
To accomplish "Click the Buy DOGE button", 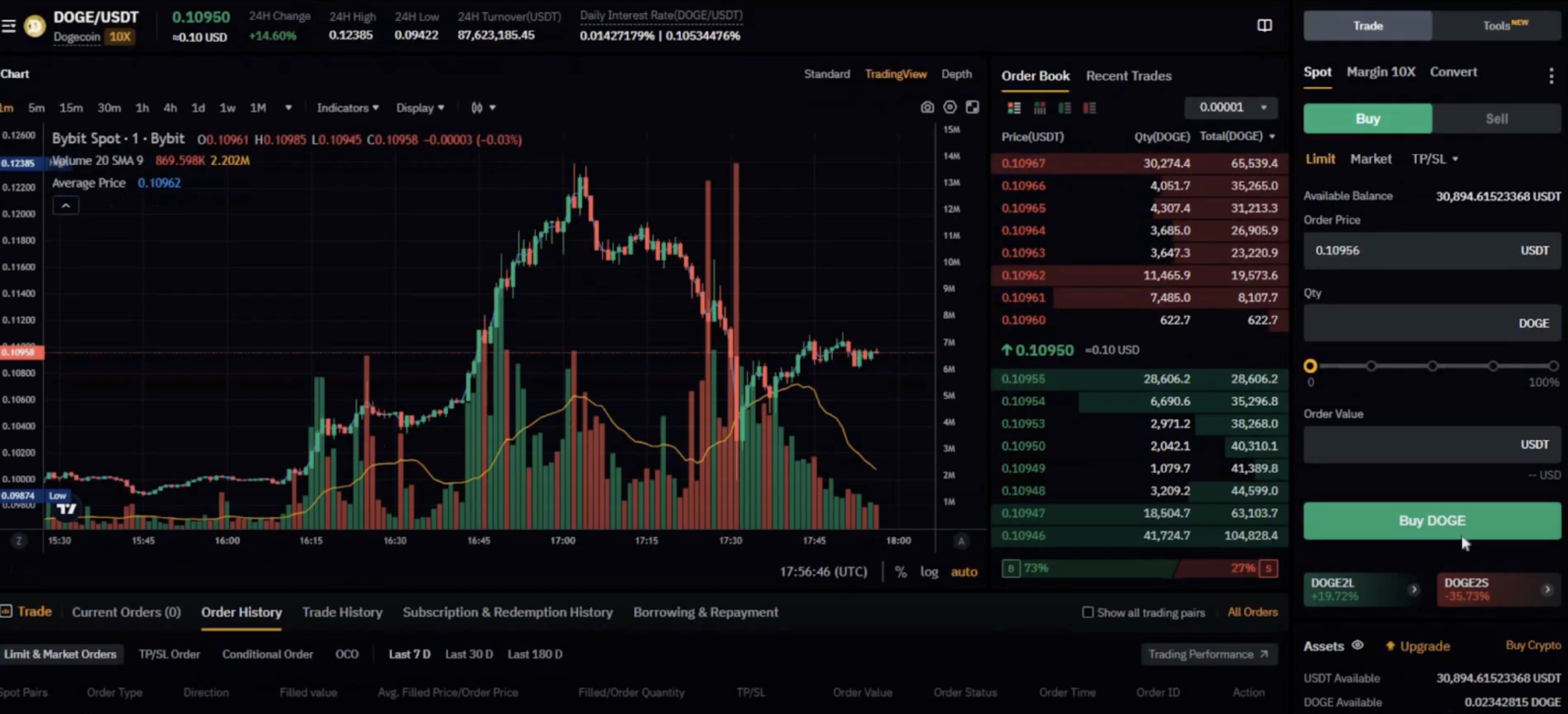I will 1432,521.
